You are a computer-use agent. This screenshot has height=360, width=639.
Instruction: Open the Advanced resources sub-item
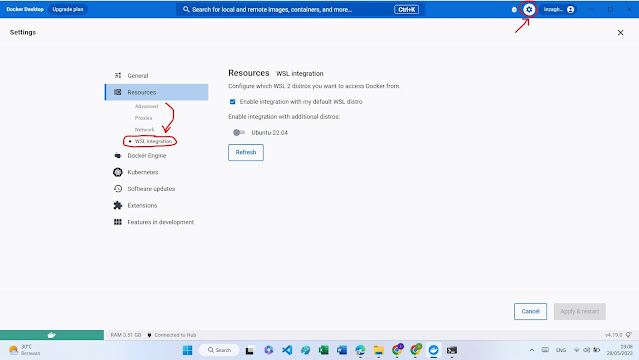click(x=146, y=106)
